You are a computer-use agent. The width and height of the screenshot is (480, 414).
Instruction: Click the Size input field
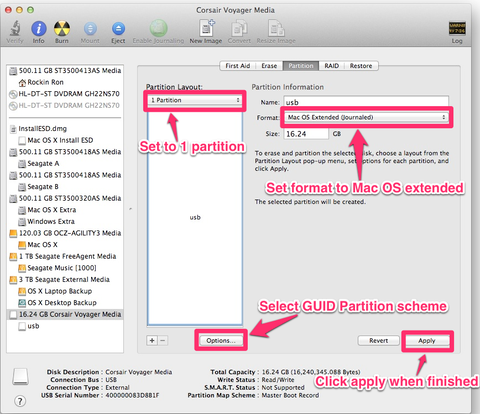tap(306, 134)
